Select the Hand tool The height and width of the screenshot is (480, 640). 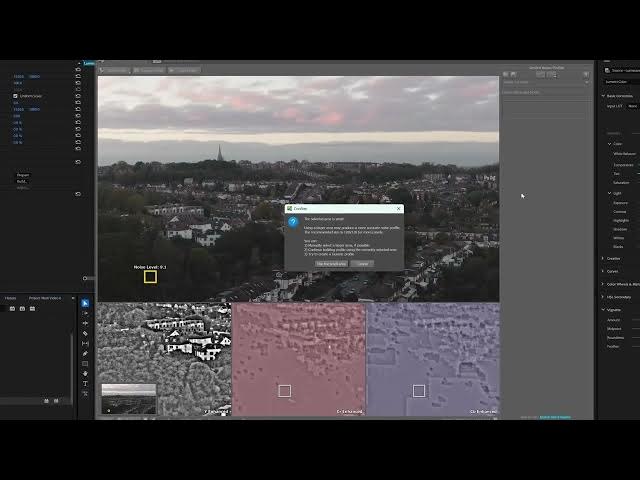(x=85, y=373)
